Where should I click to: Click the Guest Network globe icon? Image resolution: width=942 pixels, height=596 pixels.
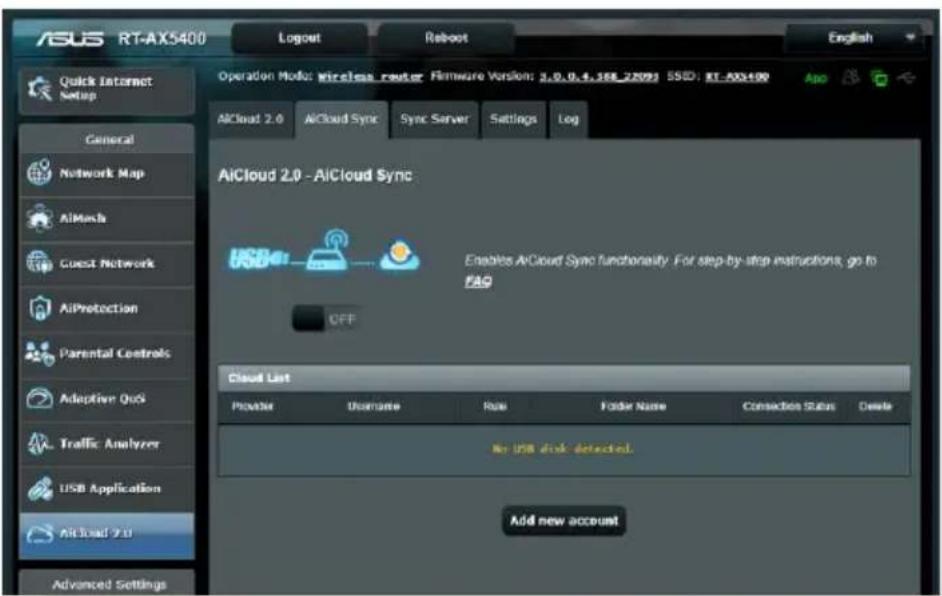point(40,263)
